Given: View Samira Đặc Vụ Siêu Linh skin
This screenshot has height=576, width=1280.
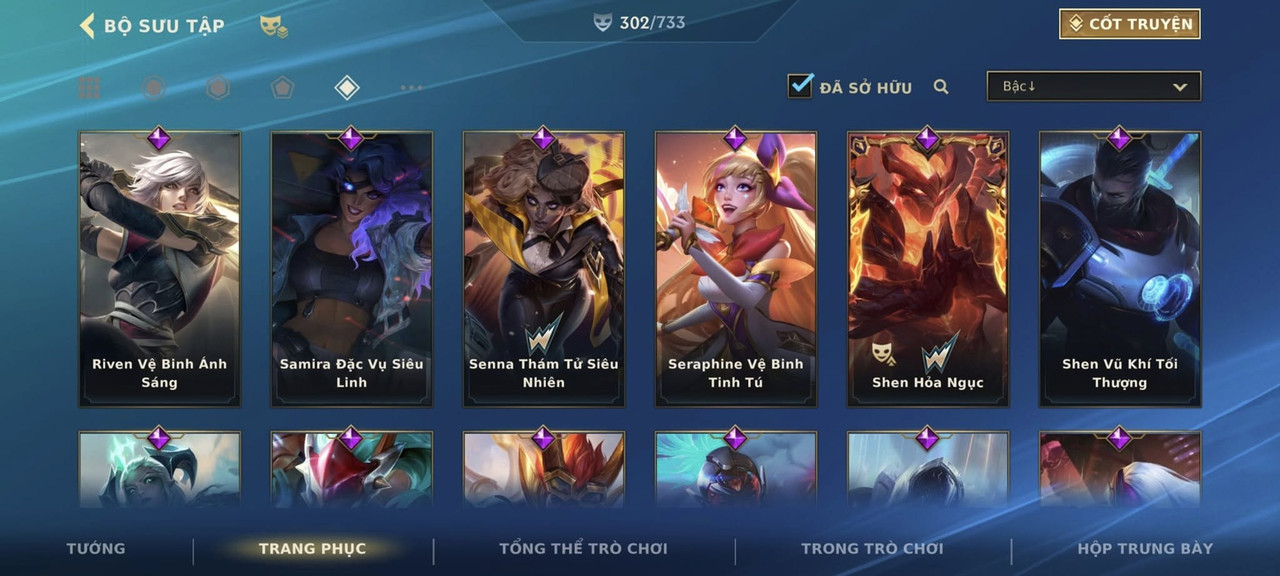Looking at the screenshot, I should [x=352, y=269].
